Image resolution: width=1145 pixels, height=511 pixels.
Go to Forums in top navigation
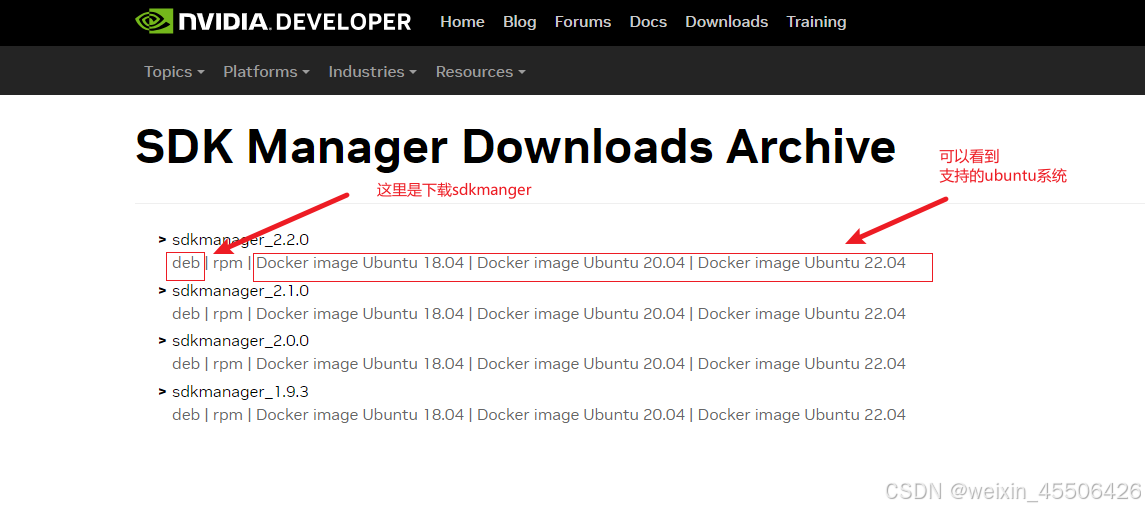(x=583, y=22)
